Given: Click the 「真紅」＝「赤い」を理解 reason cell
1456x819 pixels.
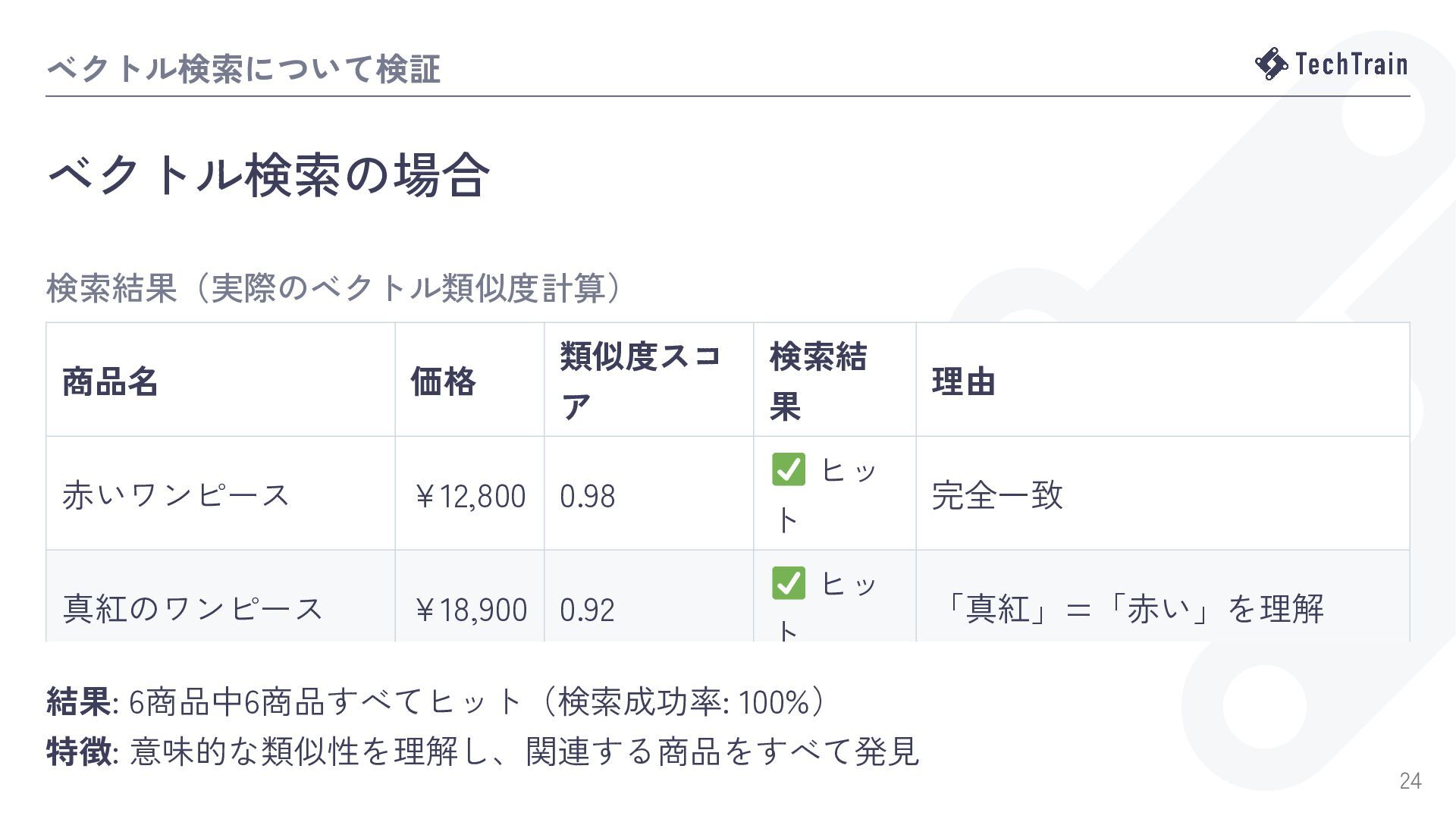Looking at the screenshot, I should (1163, 597).
